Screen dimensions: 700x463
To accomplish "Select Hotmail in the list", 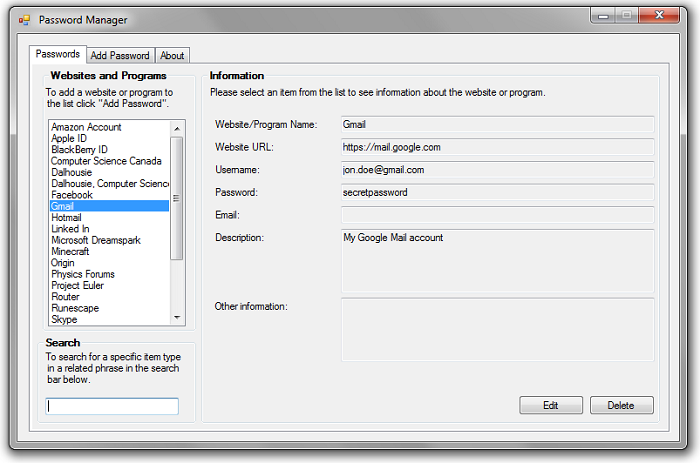I will pyautogui.click(x=110, y=217).
